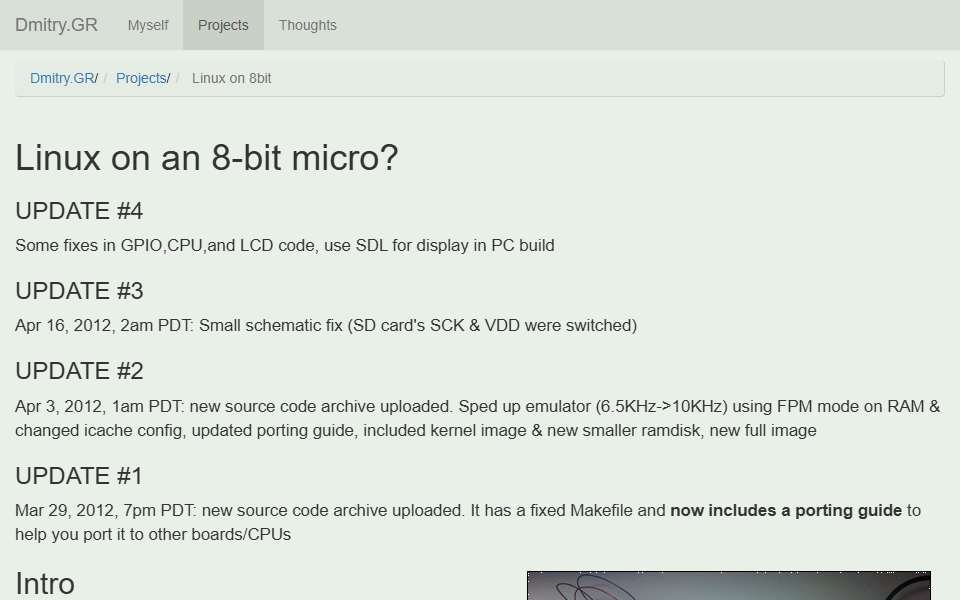Open the Projects breadcrumb link
960x600 pixels.
141,78
